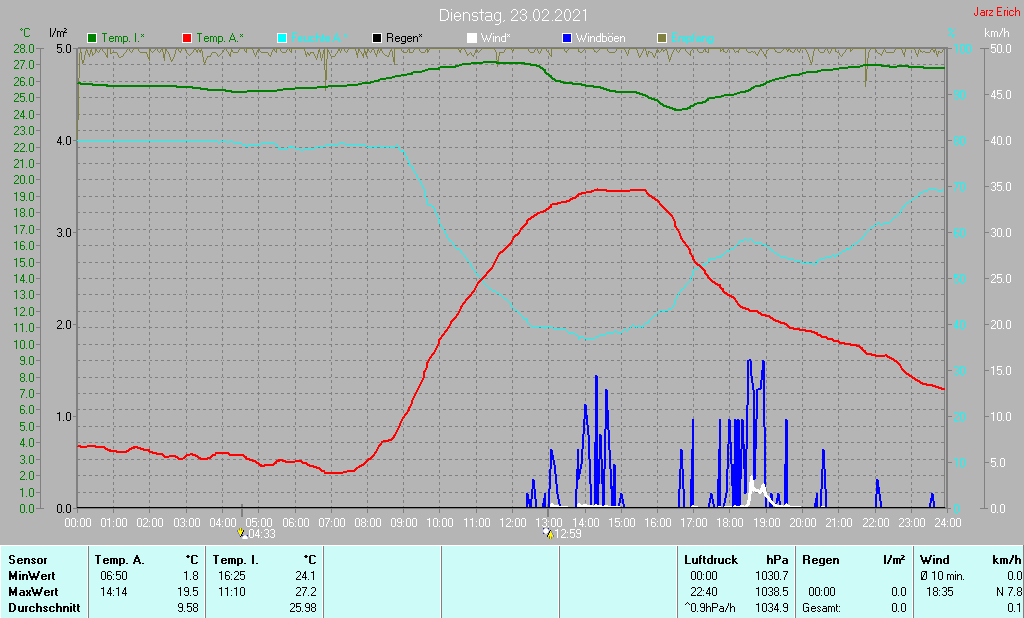Select the chart title Dienstag, 23.02.2021

click(513, 15)
